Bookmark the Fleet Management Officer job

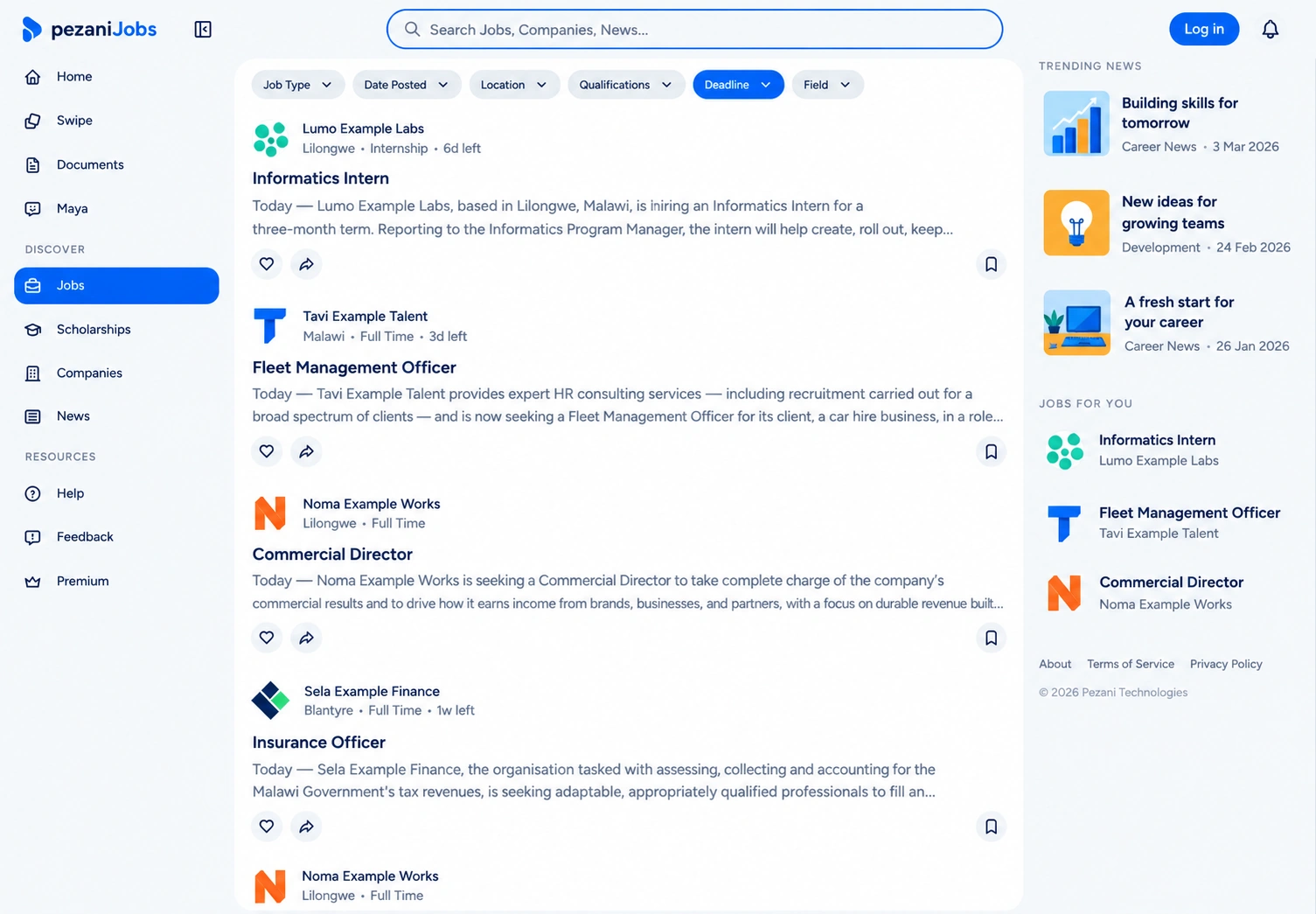pyautogui.click(x=991, y=451)
